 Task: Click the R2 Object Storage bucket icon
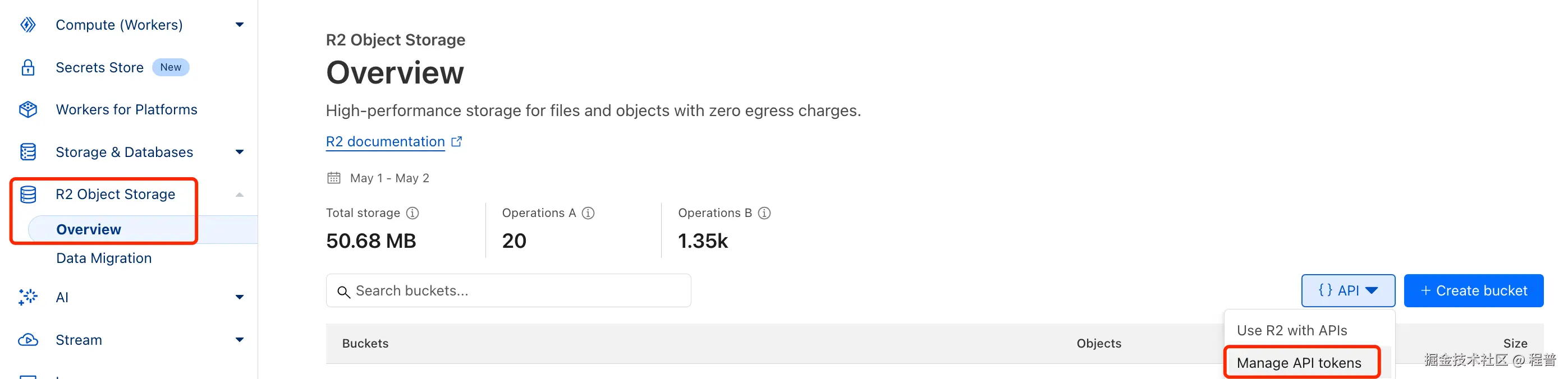28,195
